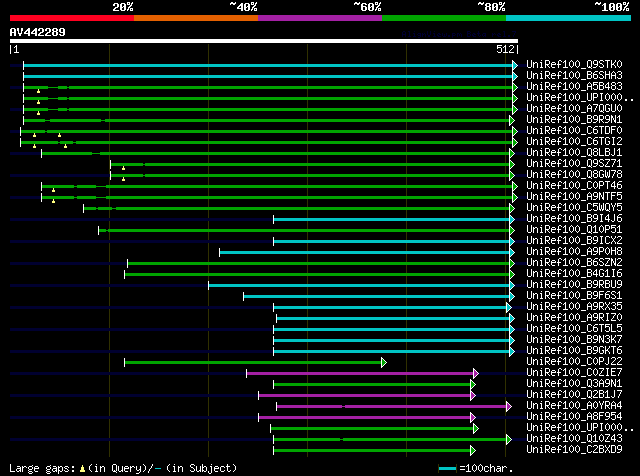
Task: Select the UniRef100_B9ICX2 label
Action: click(574, 241)
